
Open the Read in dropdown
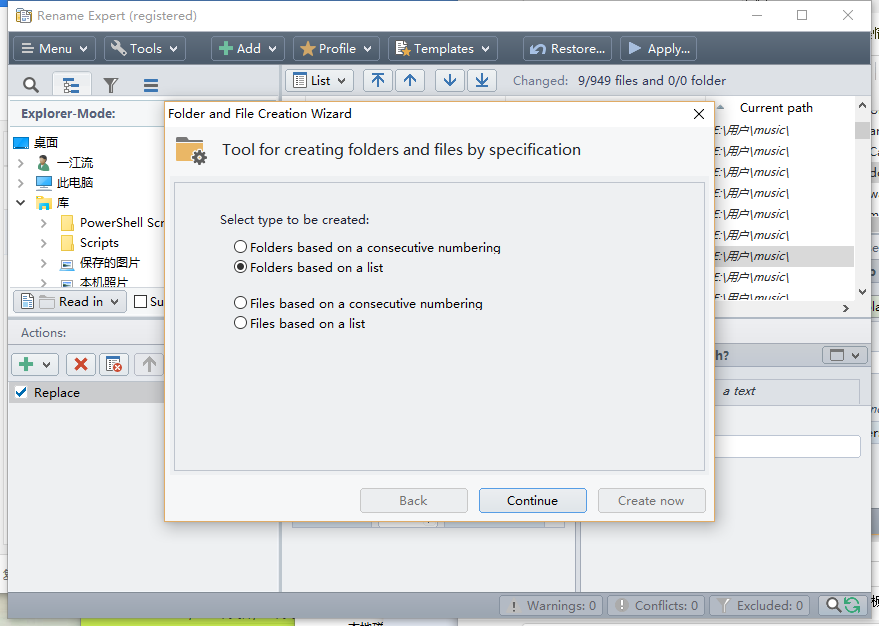point(69,301)
